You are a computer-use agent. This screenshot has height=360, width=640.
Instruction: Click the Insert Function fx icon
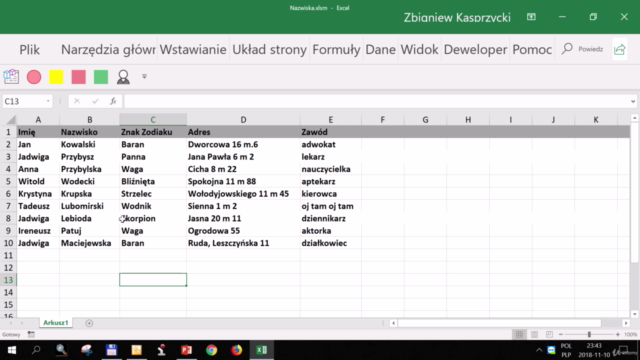coord(113,101)
